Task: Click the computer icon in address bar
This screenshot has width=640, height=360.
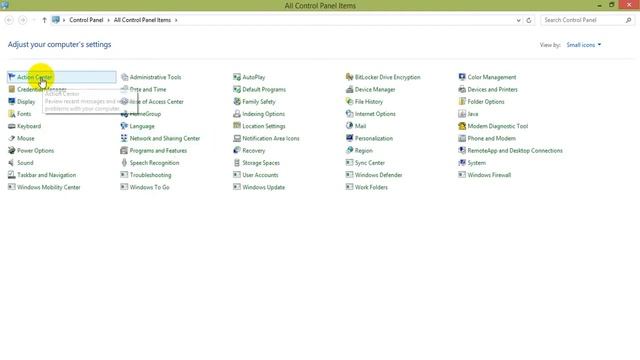Action: coord(56,20)
